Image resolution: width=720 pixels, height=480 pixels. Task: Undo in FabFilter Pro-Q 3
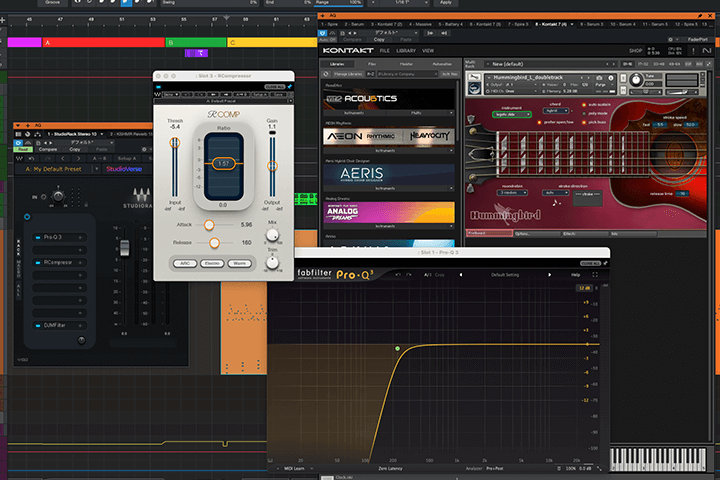[398, 275]
